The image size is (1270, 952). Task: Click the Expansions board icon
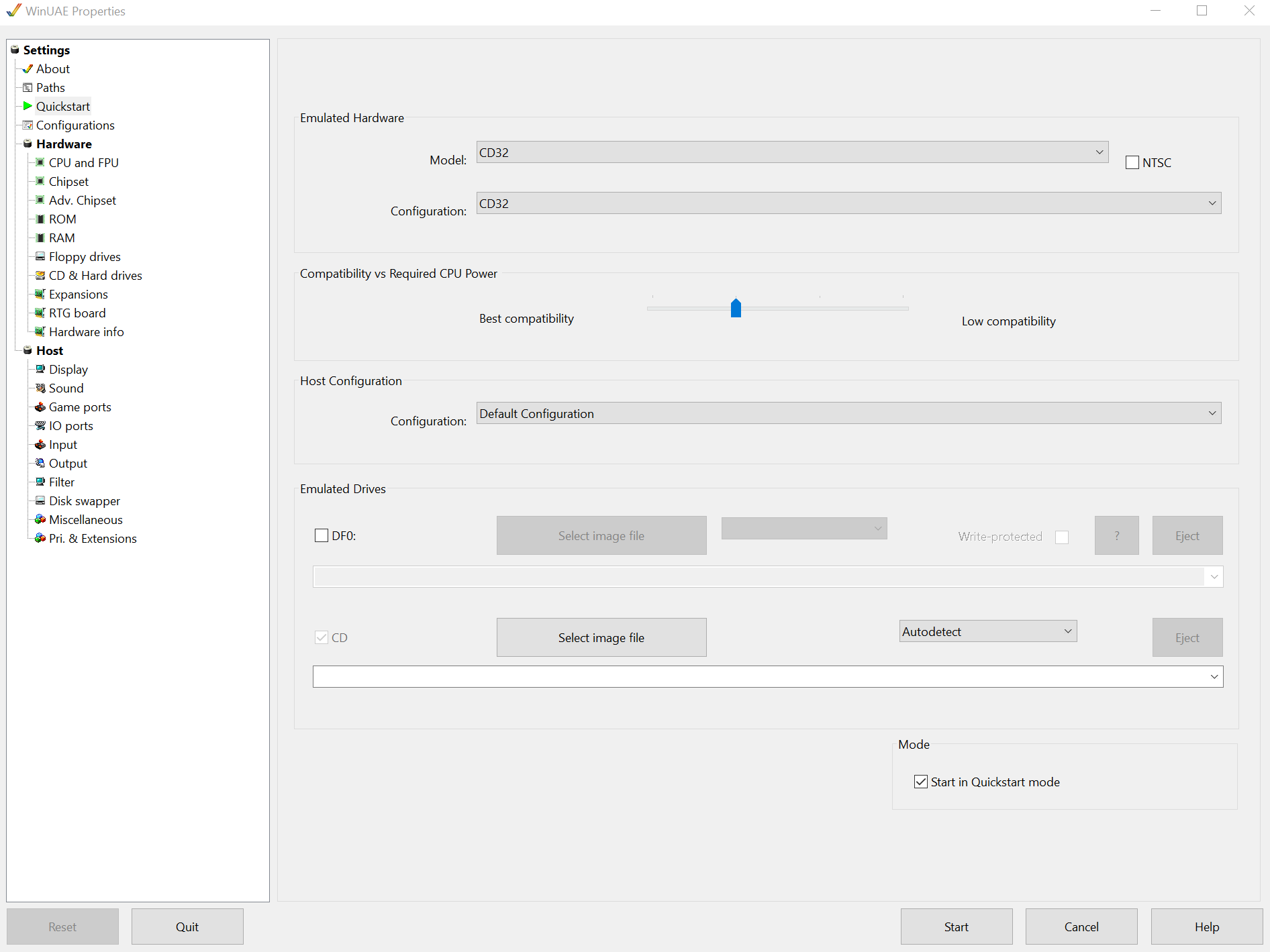(40, 295)
